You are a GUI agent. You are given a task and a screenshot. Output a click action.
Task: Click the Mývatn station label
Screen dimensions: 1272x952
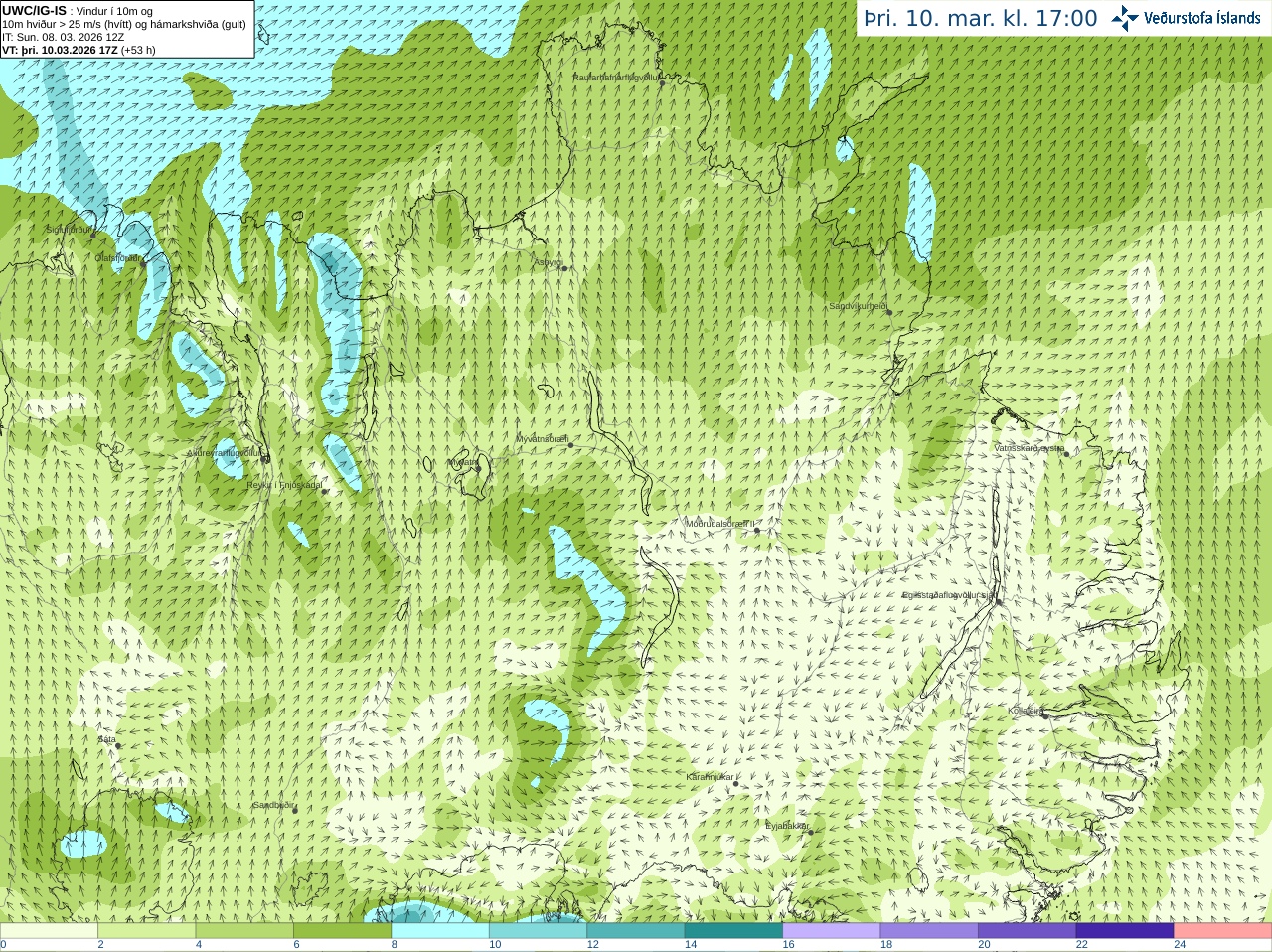(x=462, y=462)
